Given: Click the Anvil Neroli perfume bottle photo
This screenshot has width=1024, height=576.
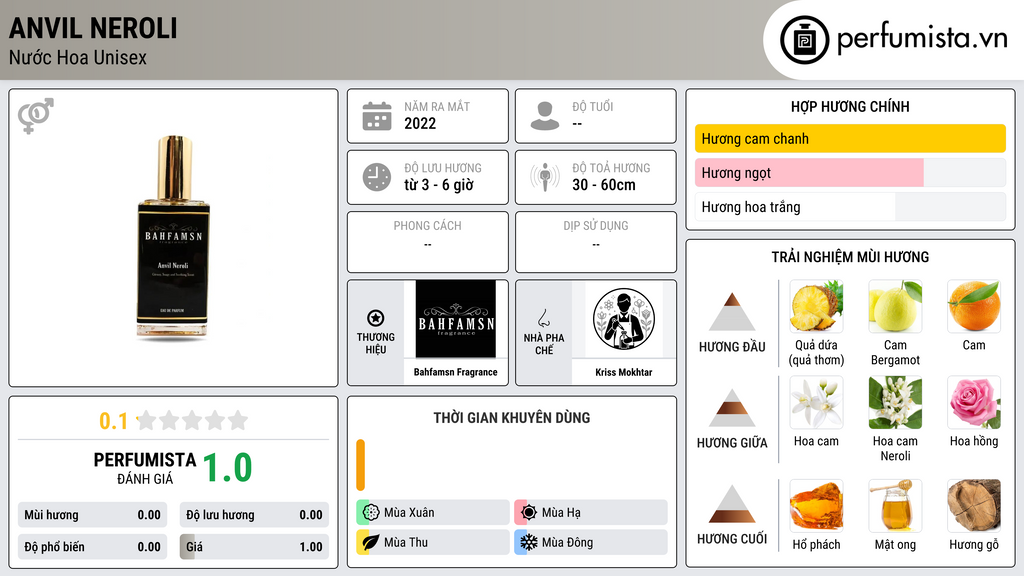Looking at the screenshot, I should pos(174,238).
